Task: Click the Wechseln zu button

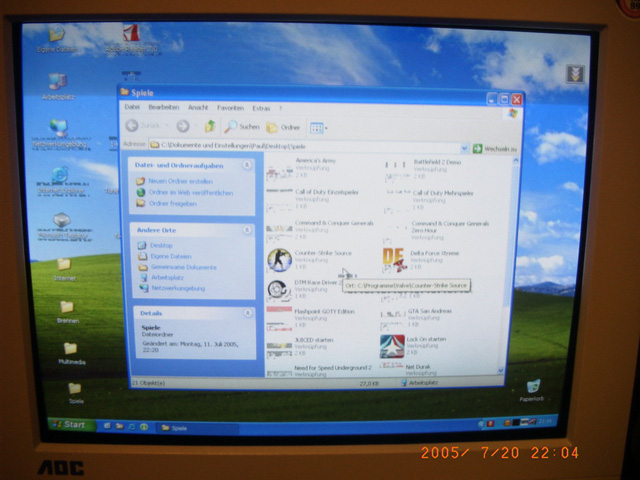Action: tap(495, 149)
